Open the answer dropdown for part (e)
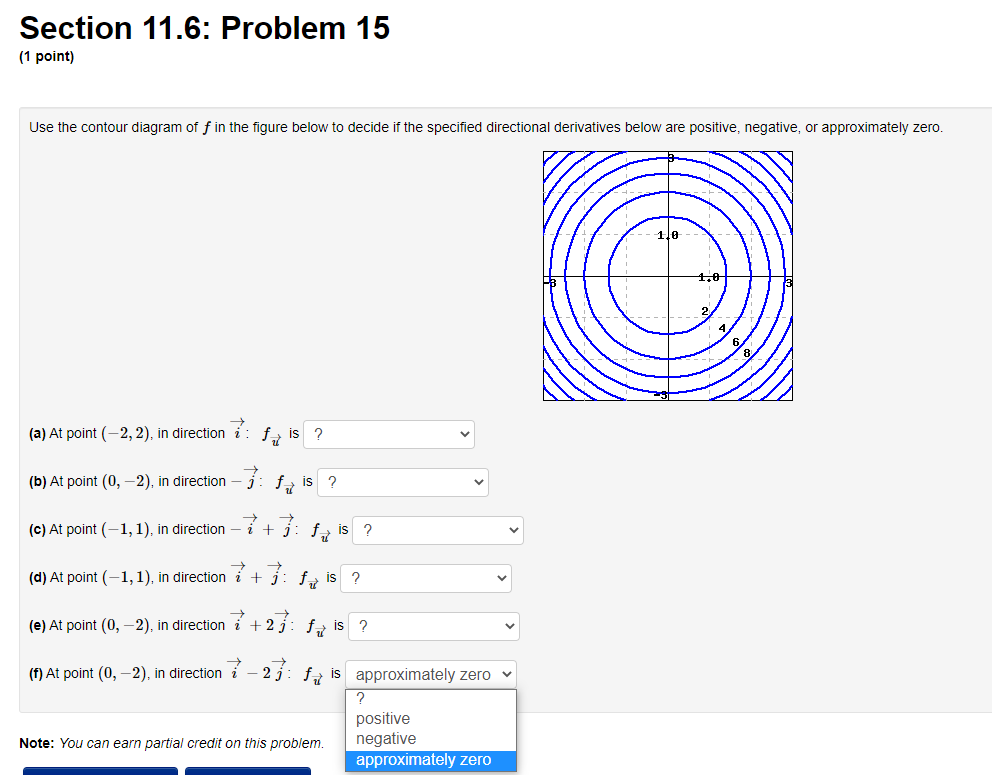Image resolution: width=992 pixels, height=775 pixels. tap(432, 626)
